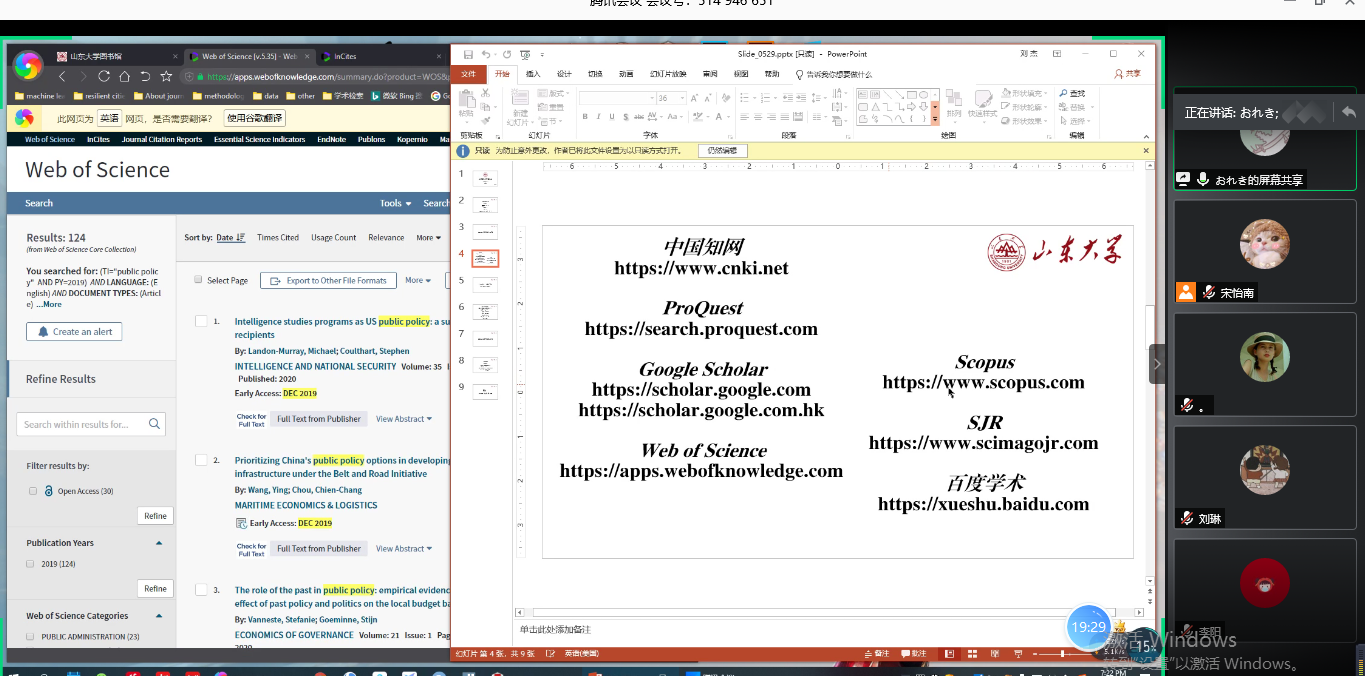
Task: Open the 插入 (Insert) ribbon tab
Action: 533,74
